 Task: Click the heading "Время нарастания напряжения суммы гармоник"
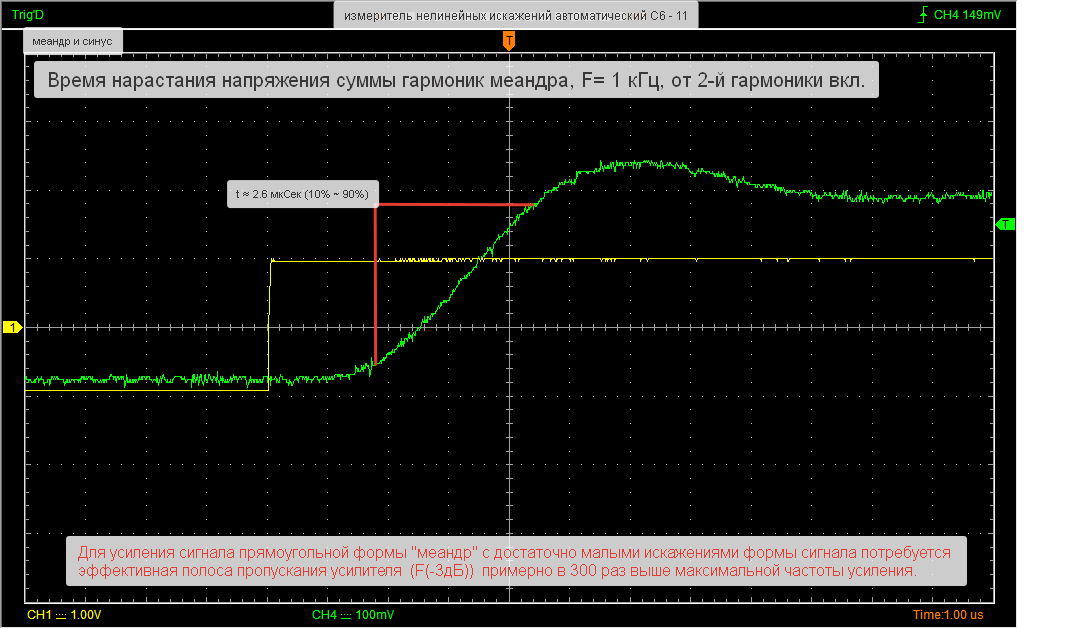click(456, 80)
